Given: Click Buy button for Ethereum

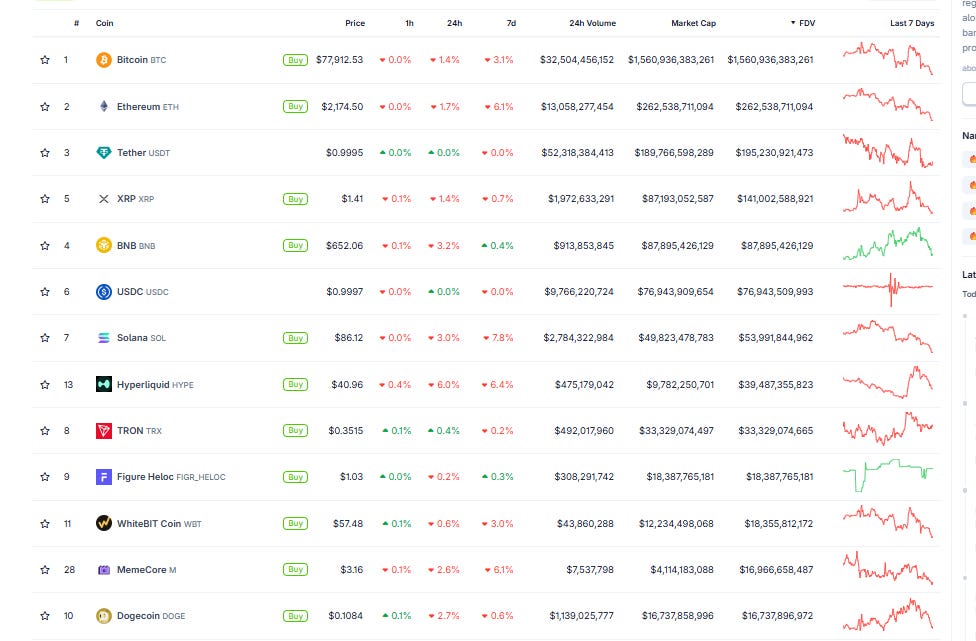Looking at the screenshot, I should (295, 106).
